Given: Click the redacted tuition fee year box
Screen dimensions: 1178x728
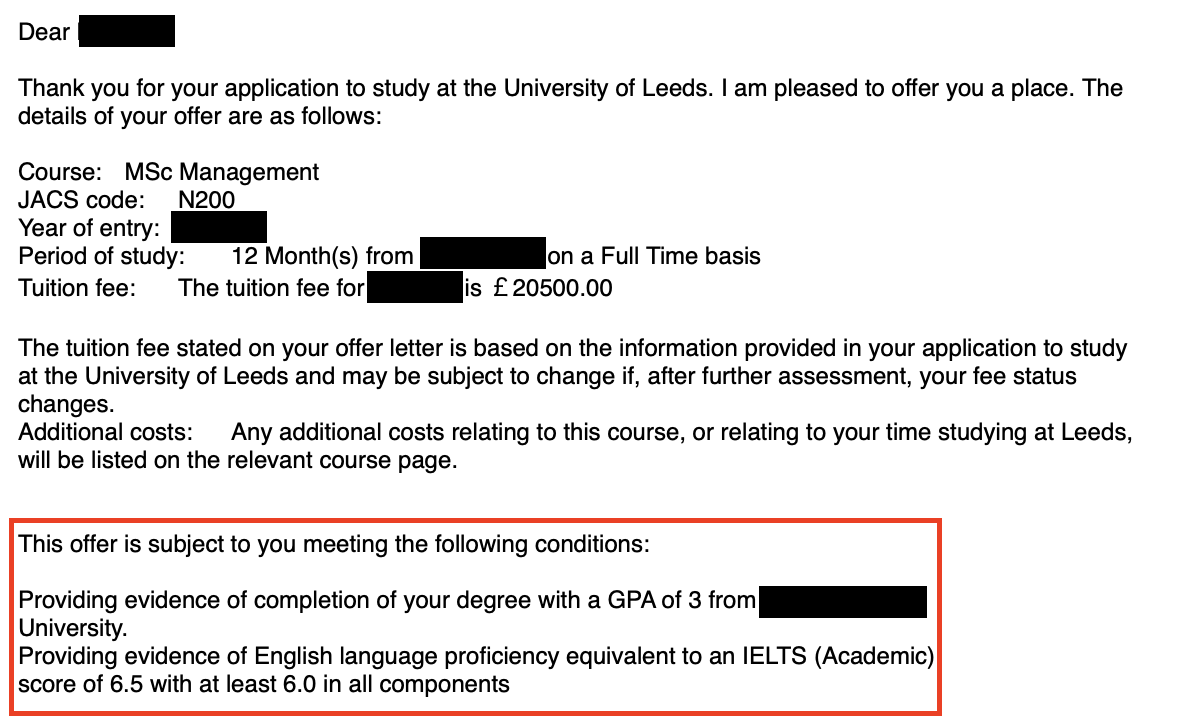Looking at the screenshot, I should (415, 288).
